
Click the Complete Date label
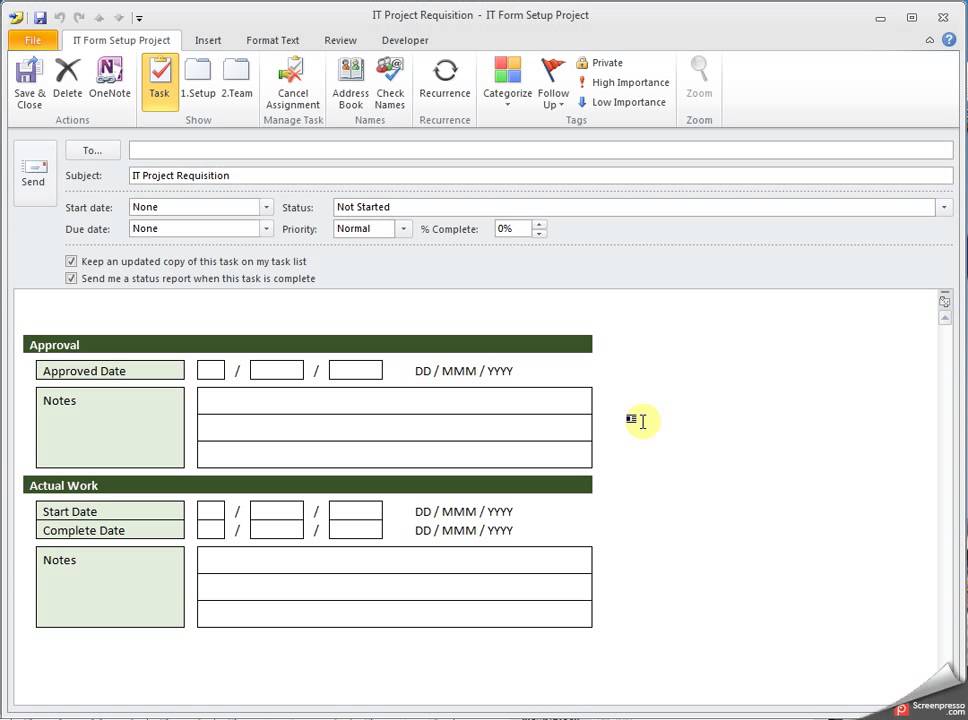coord(110,530)
